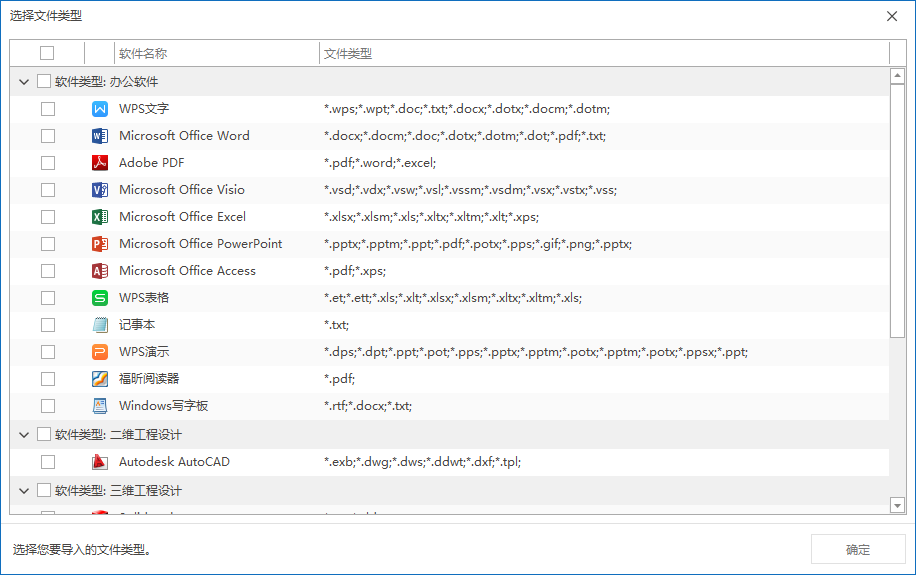
Task: Collapse the 三维工程设计 group
Action: tap(24, 491)
